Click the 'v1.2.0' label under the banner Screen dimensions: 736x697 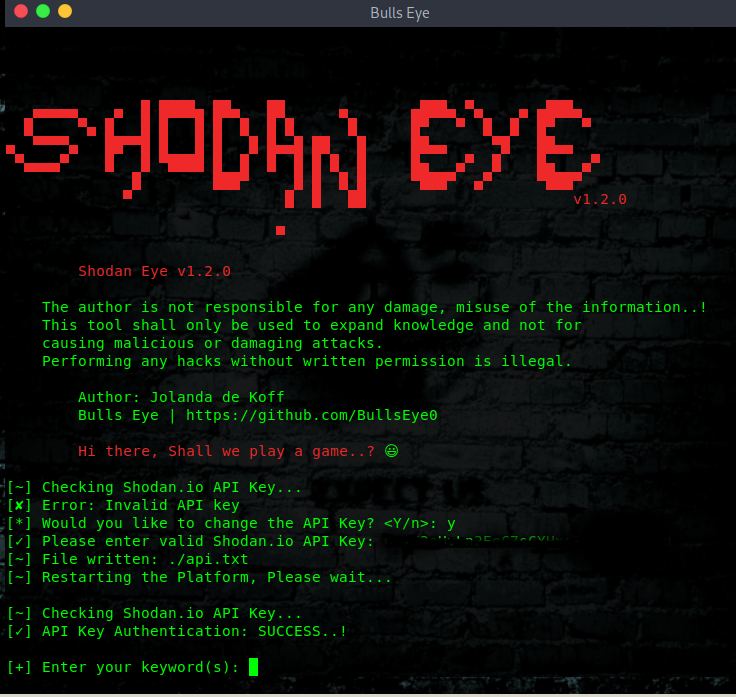600,199
